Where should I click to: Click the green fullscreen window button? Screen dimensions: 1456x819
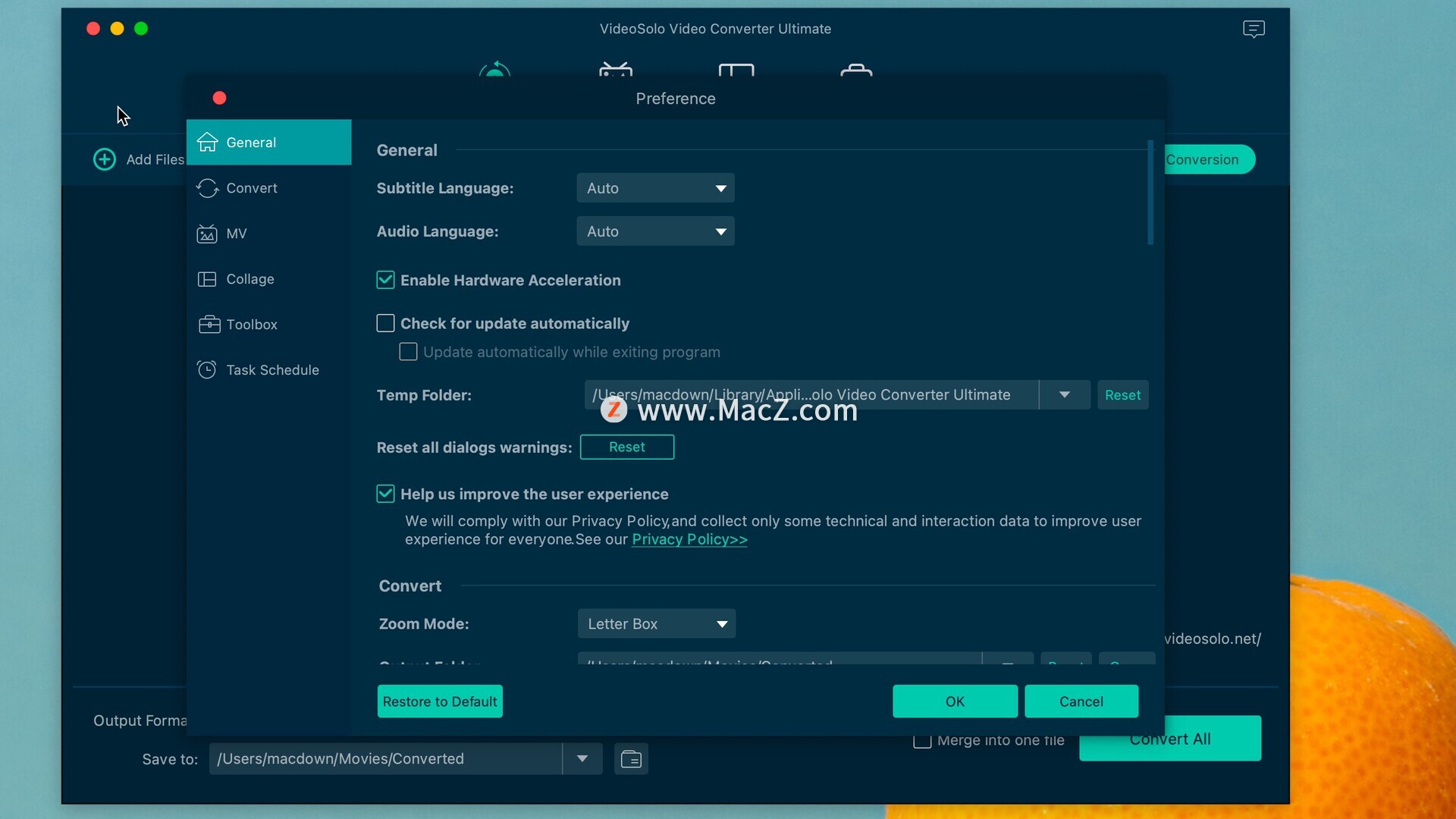[141, 29]
